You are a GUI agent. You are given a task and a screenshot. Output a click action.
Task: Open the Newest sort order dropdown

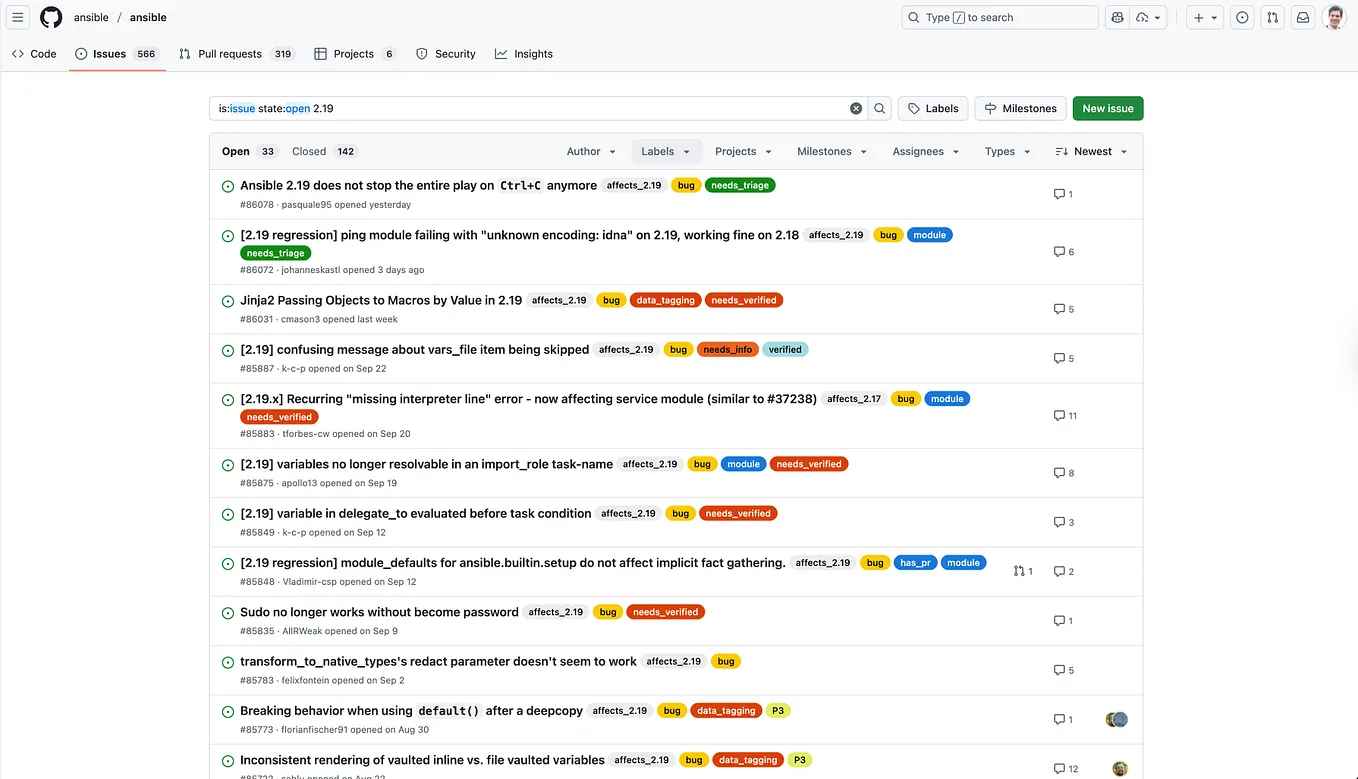pos(1091,151)
